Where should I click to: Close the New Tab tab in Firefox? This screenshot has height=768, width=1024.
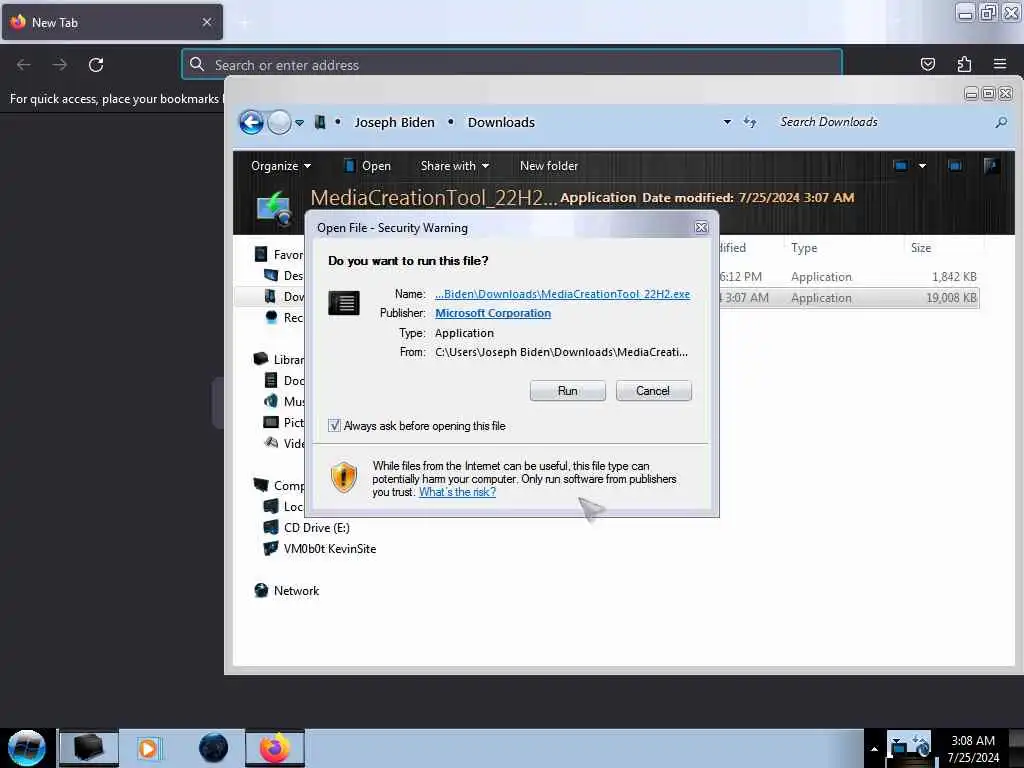207,22
